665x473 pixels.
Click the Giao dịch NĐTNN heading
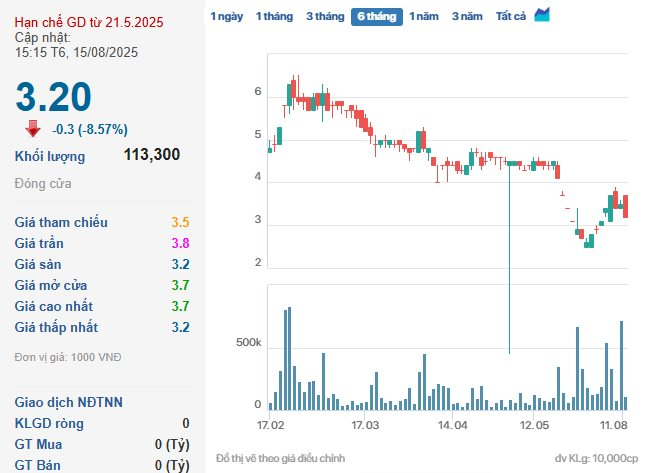tap(68, 402)
